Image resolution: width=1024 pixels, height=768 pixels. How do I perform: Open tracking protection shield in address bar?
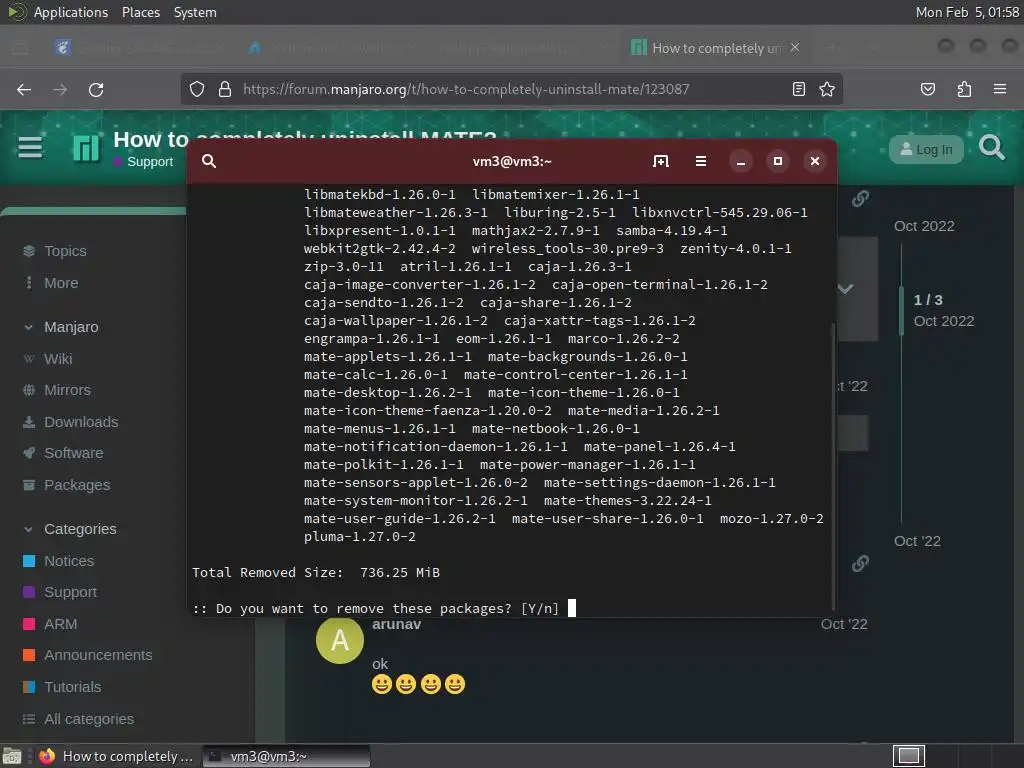tap(197, 89)
